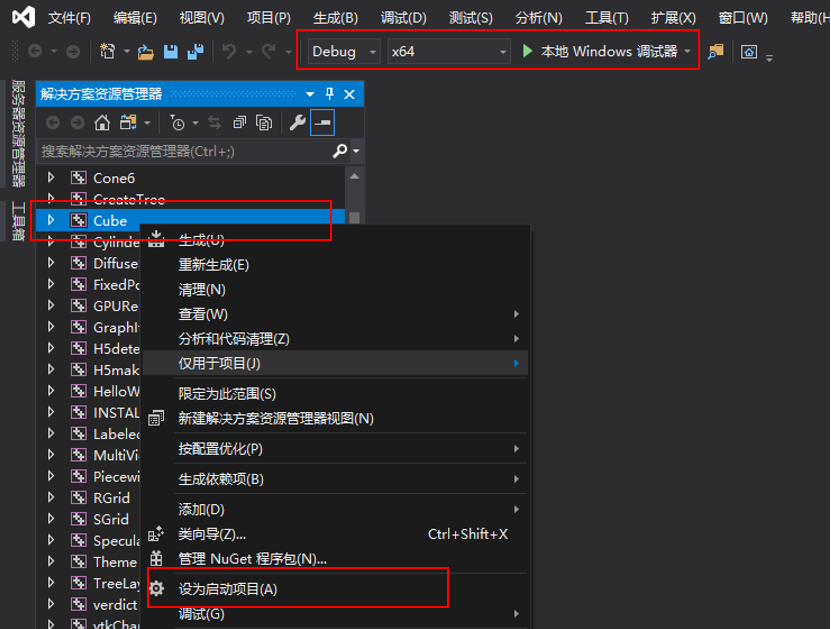Close the 解决方案资源管理器 panel
The width and height of the screenshot is (831, 629).
click(349, 94)
